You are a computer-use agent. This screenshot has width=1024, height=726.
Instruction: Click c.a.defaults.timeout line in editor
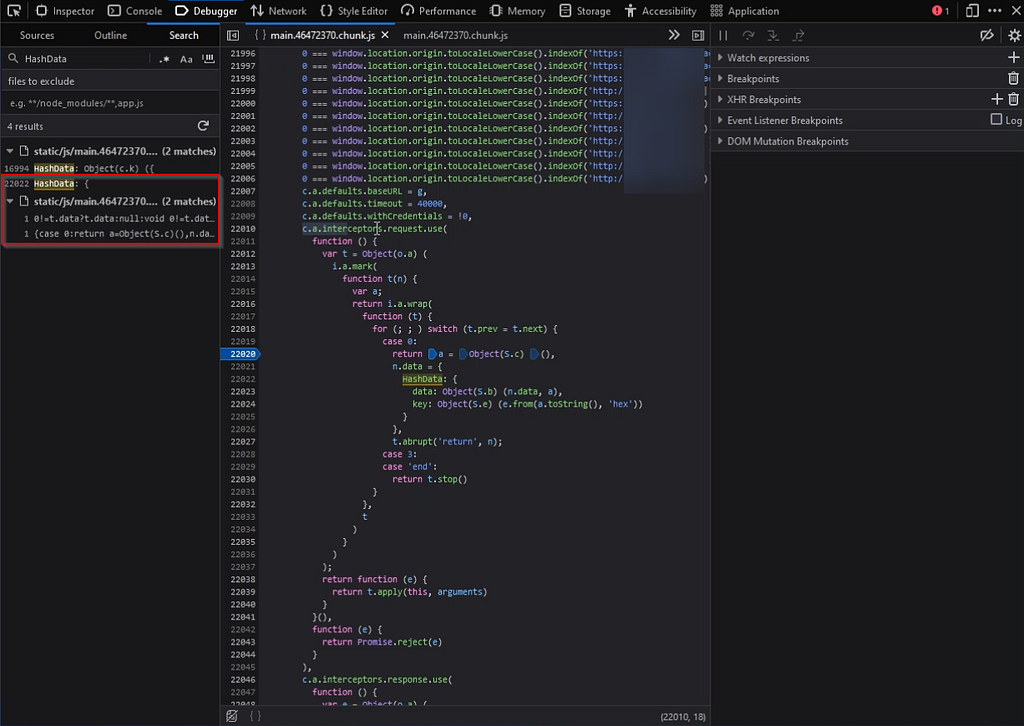374,204
